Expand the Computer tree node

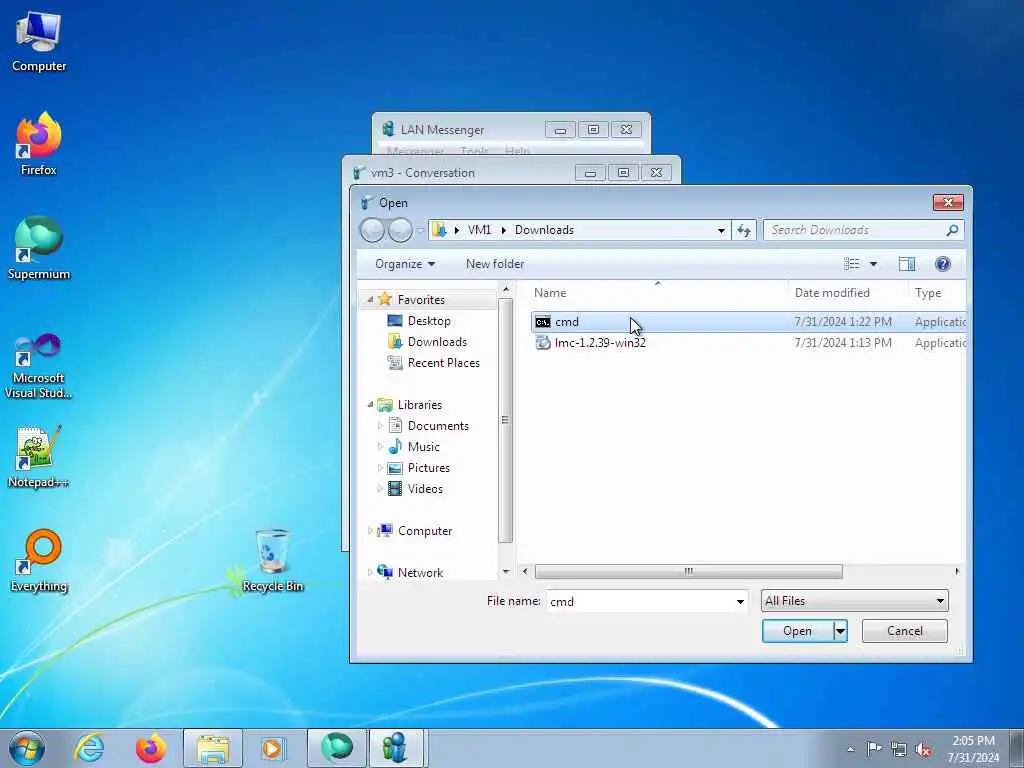[x=370, y=531]
